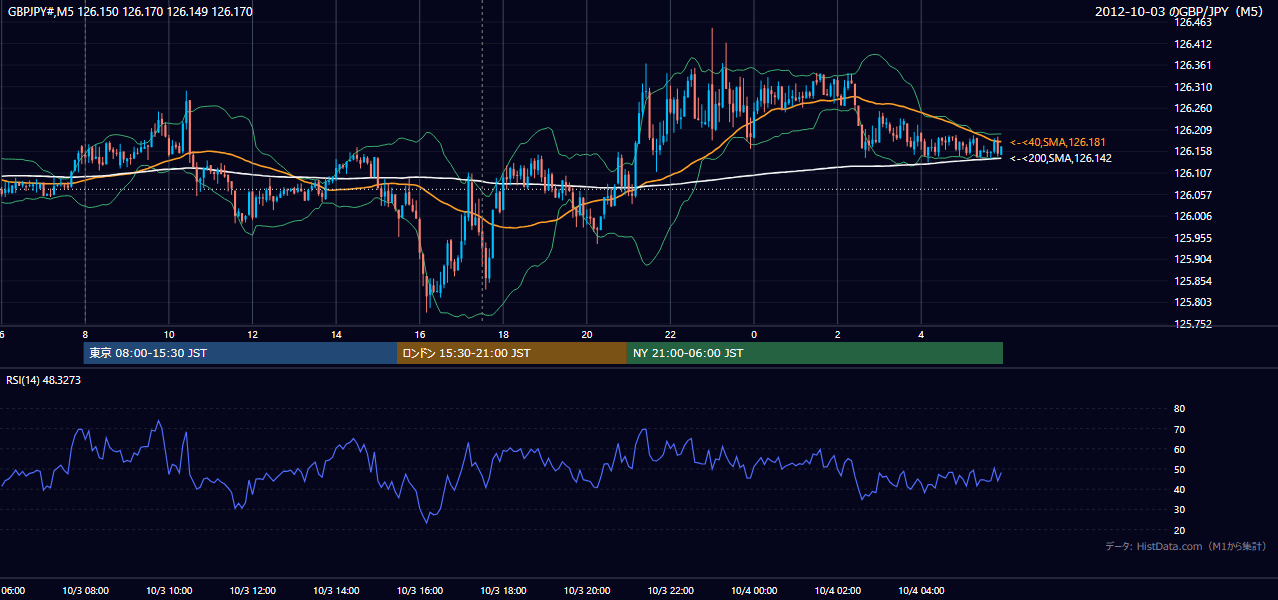Click price axis value 126.260
1278x600 pixels.
[x=1194, y=108]
